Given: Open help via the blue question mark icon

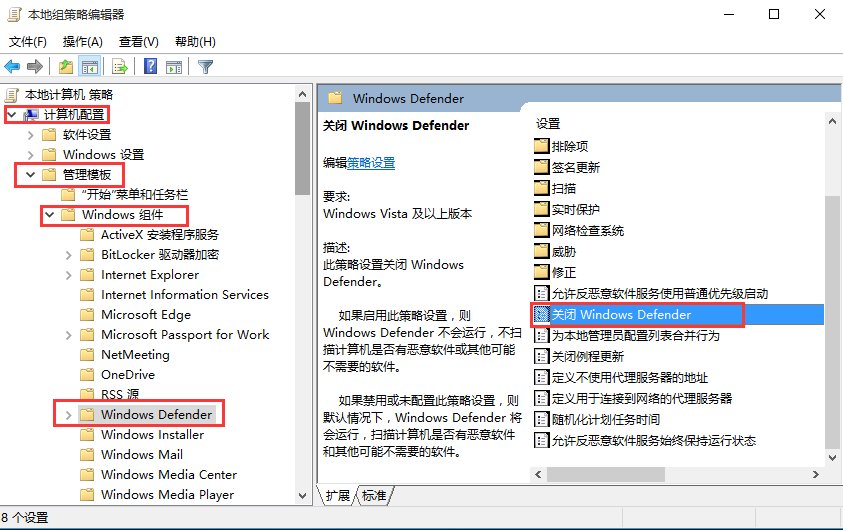Looking at the screenshot, I should pos(150,67).
